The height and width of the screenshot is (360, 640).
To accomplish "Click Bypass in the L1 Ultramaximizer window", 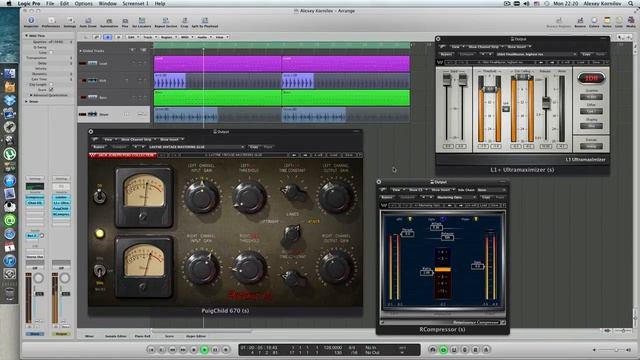I will [446, 54].
